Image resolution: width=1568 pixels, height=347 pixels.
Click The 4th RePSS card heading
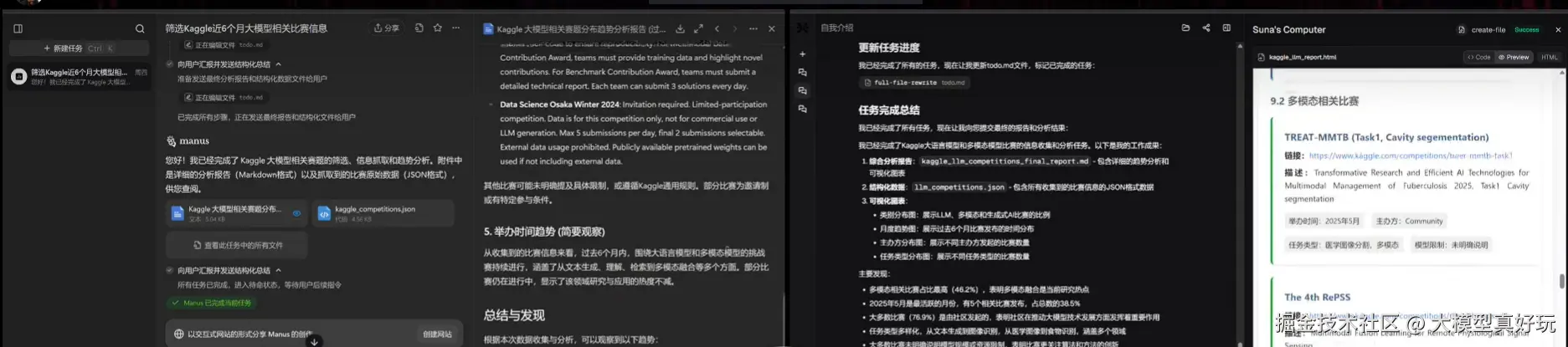1317,297
